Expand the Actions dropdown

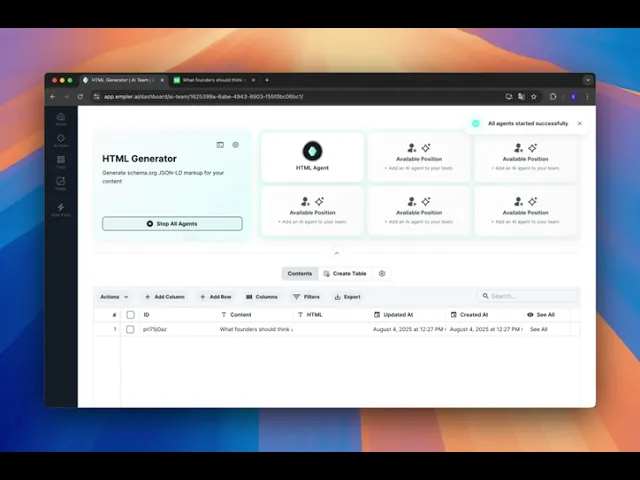114,297
